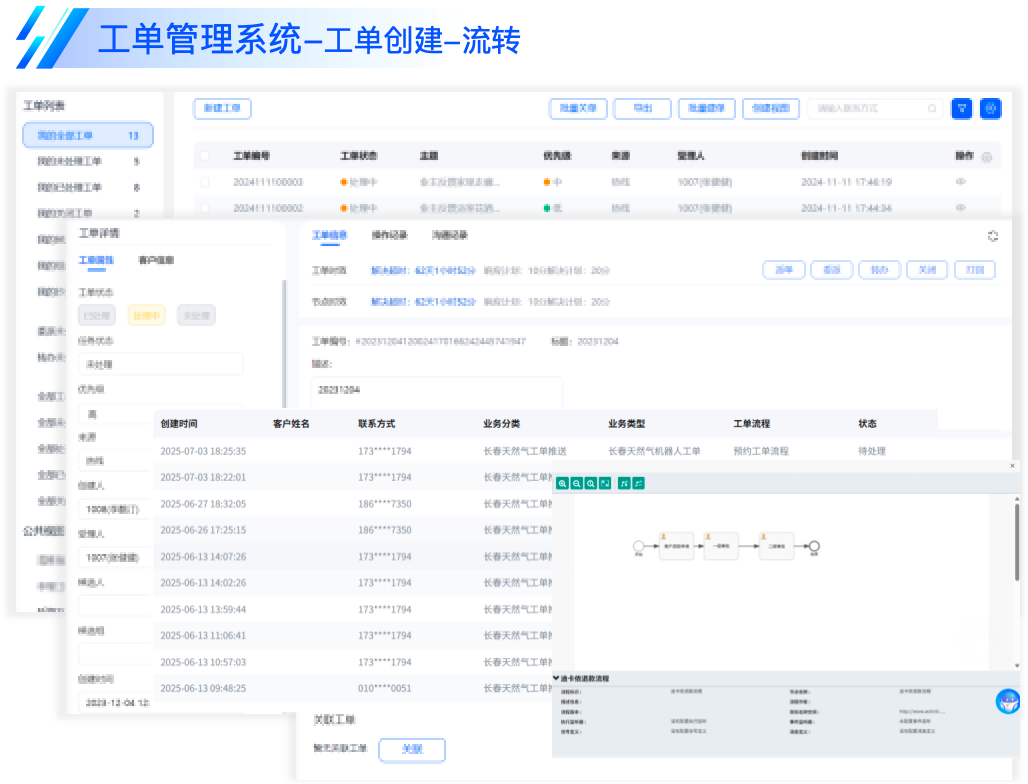Switch to the 客户信息 tab

156,260
